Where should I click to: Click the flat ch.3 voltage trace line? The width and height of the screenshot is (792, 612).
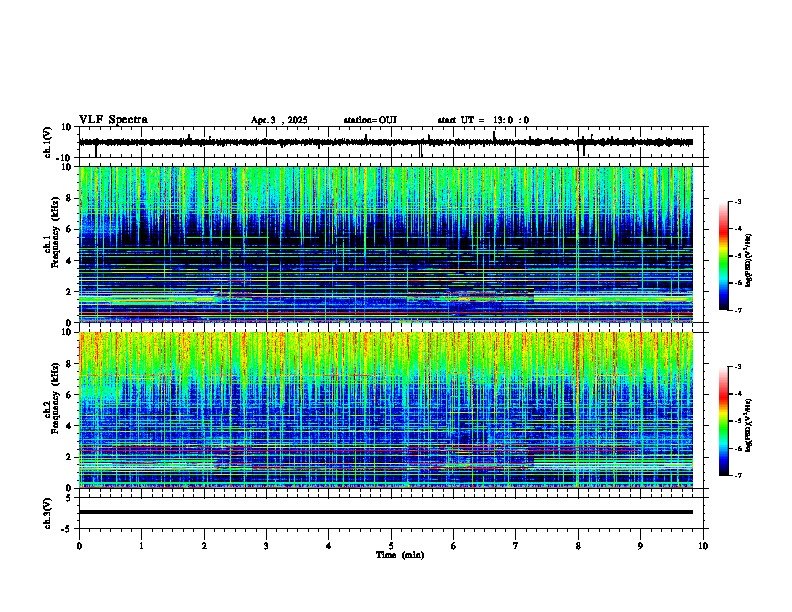point(385,512)
